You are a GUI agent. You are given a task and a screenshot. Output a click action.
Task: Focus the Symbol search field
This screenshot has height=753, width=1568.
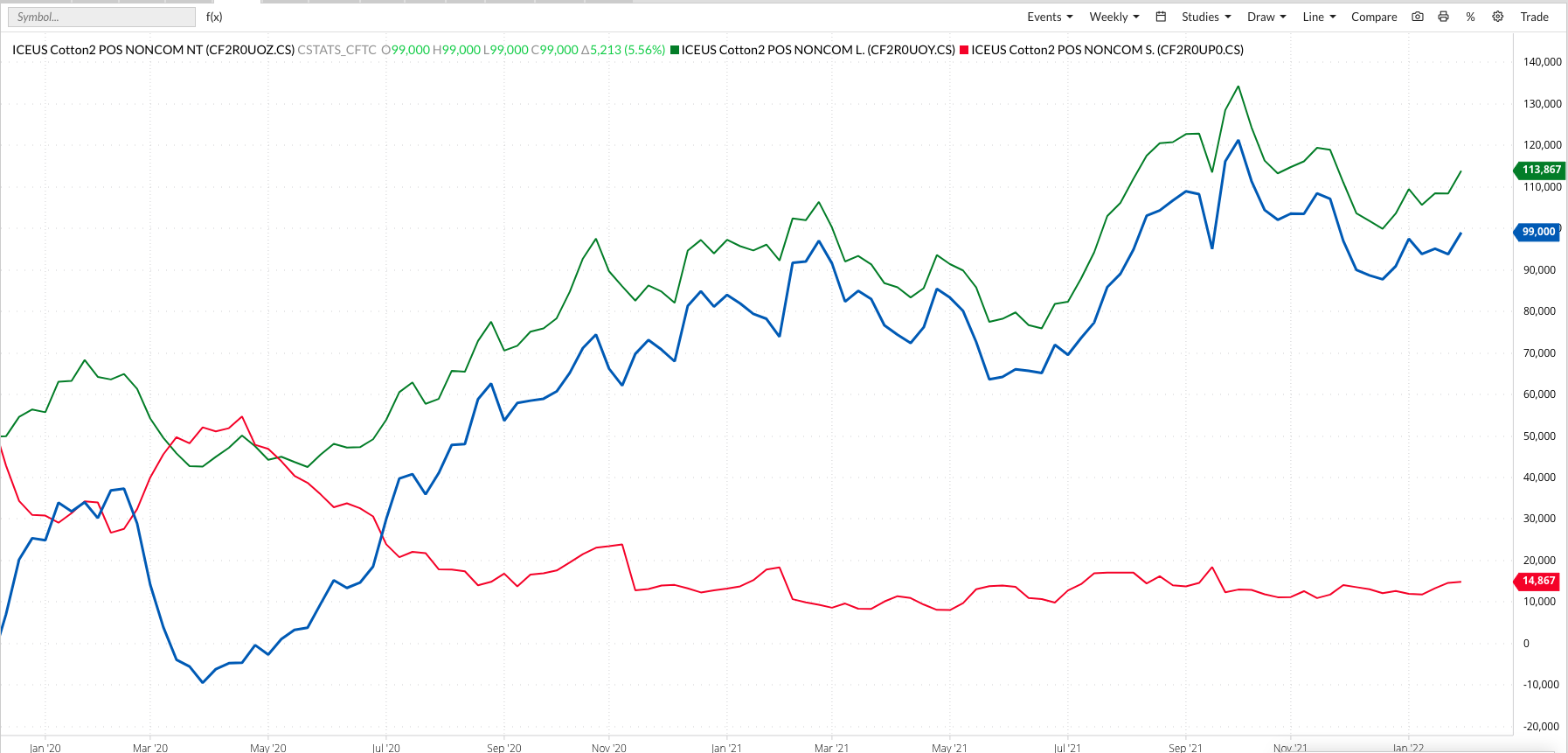point(101,17)
